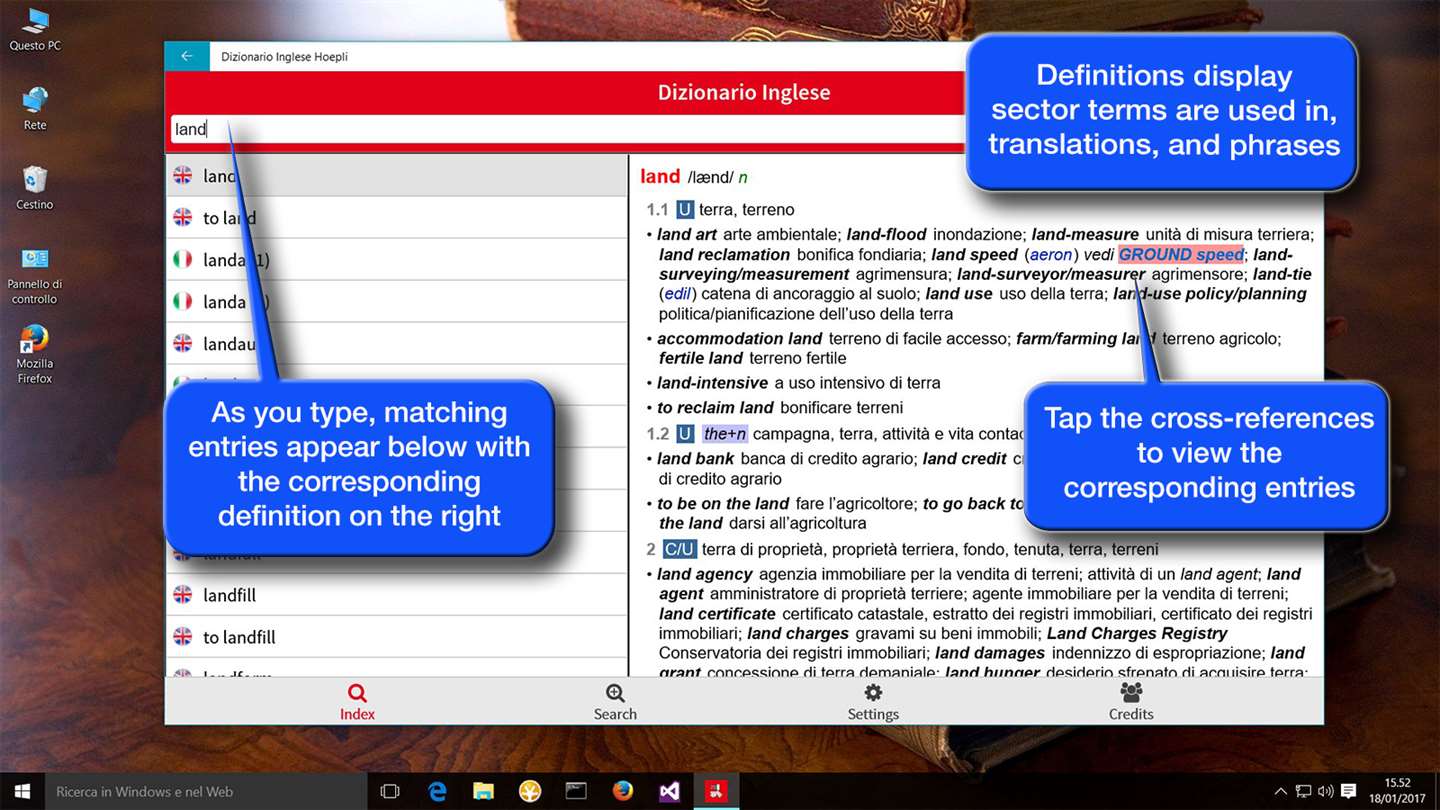Screen dimensions: 1440x810
Task: Open the 'landfill' entry in the list
Action: coord(396,595)
